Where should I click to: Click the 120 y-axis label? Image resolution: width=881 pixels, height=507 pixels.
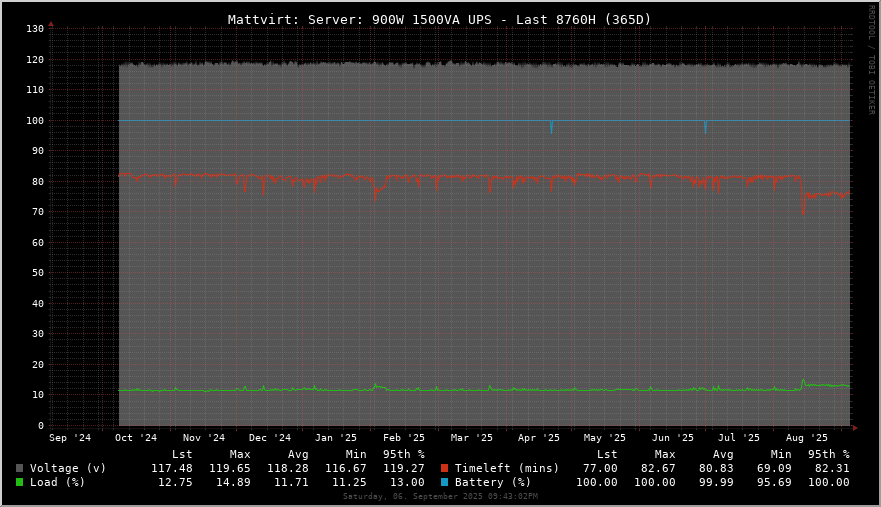(35, 60)
